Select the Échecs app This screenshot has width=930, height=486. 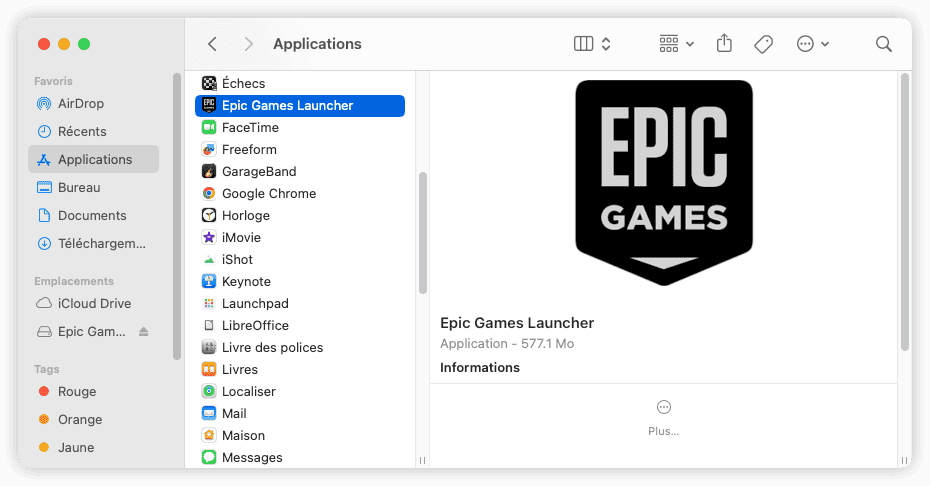click(x=300, y=84)
